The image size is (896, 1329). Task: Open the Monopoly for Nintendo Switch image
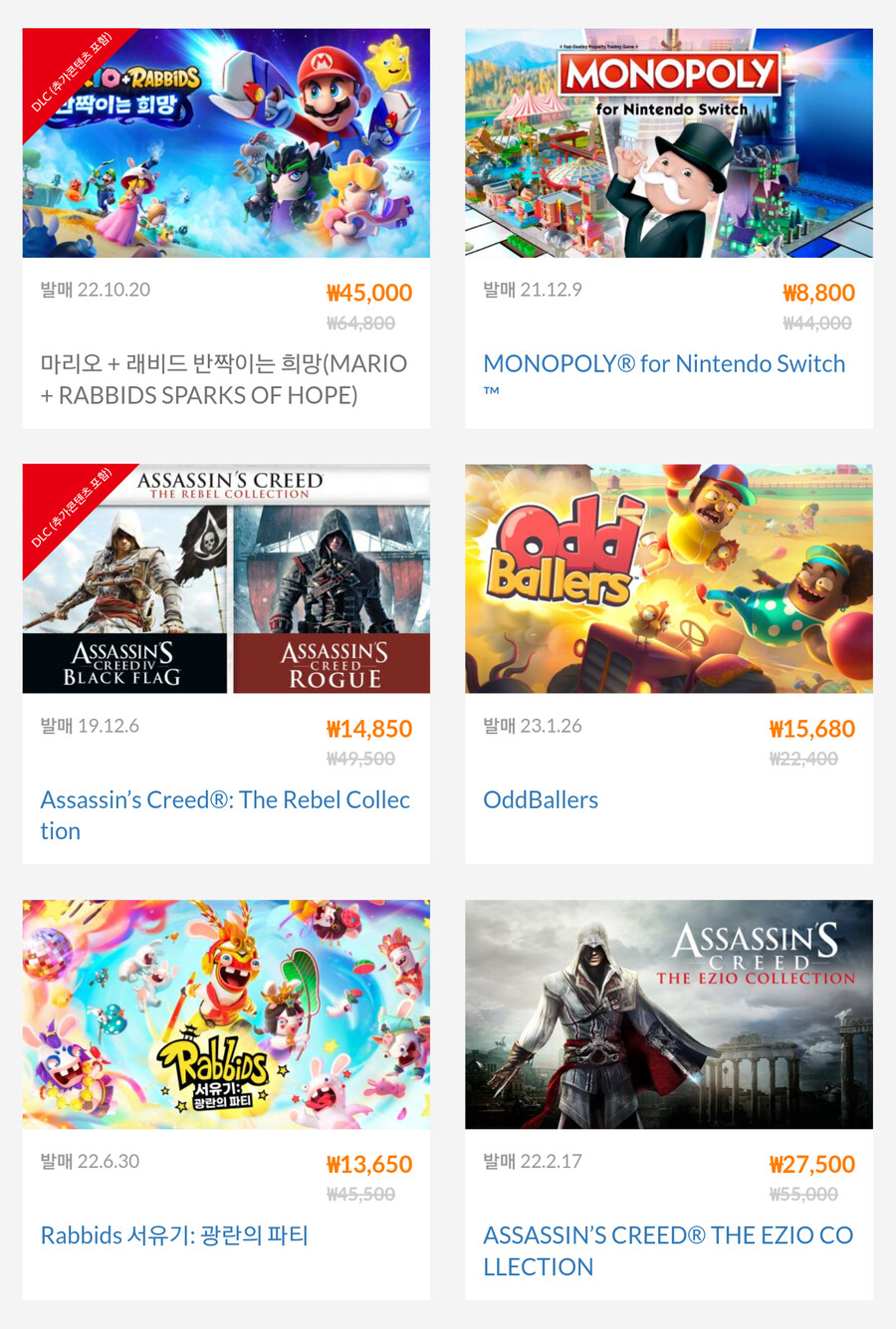669,143
